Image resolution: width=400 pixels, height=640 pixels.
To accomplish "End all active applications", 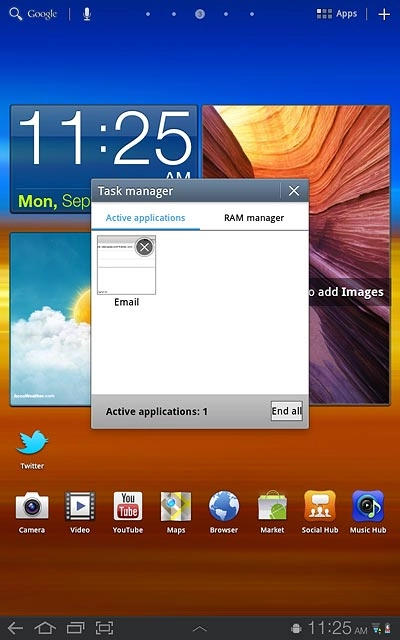I will click(287, 411).
